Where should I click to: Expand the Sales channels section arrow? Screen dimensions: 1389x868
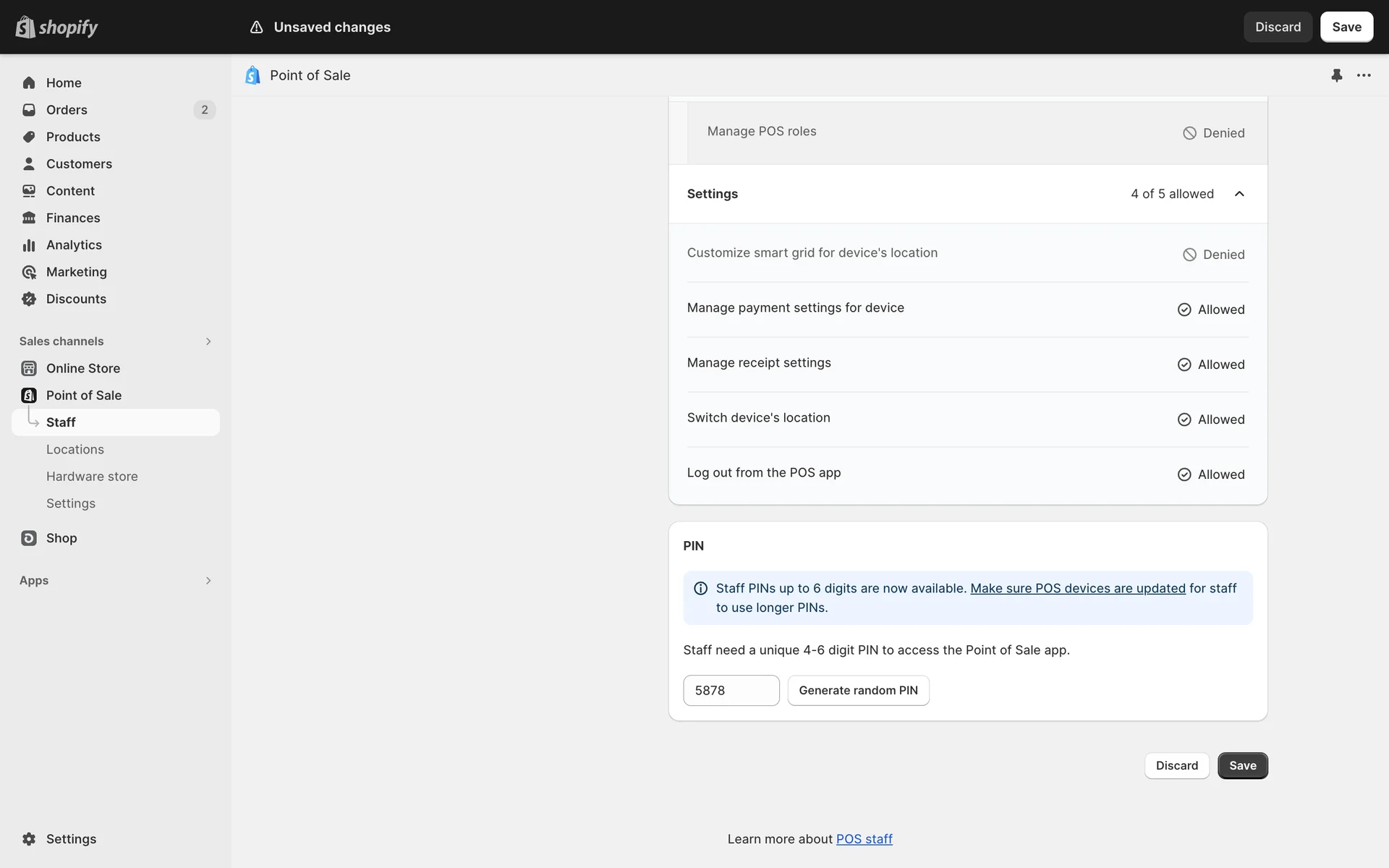(x=208, y=341)
